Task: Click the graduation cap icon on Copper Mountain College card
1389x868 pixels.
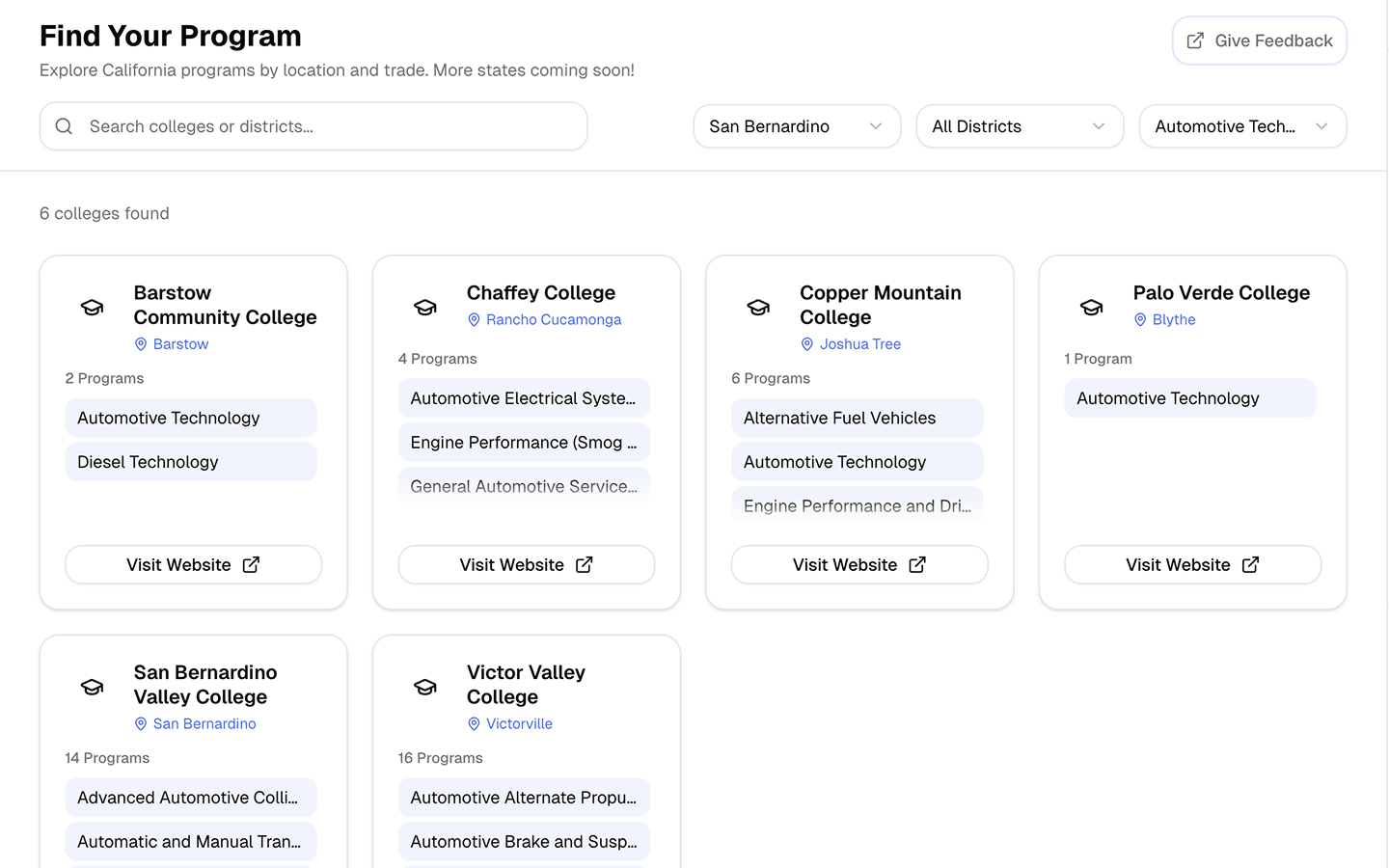Action: (x=758, y=306)
